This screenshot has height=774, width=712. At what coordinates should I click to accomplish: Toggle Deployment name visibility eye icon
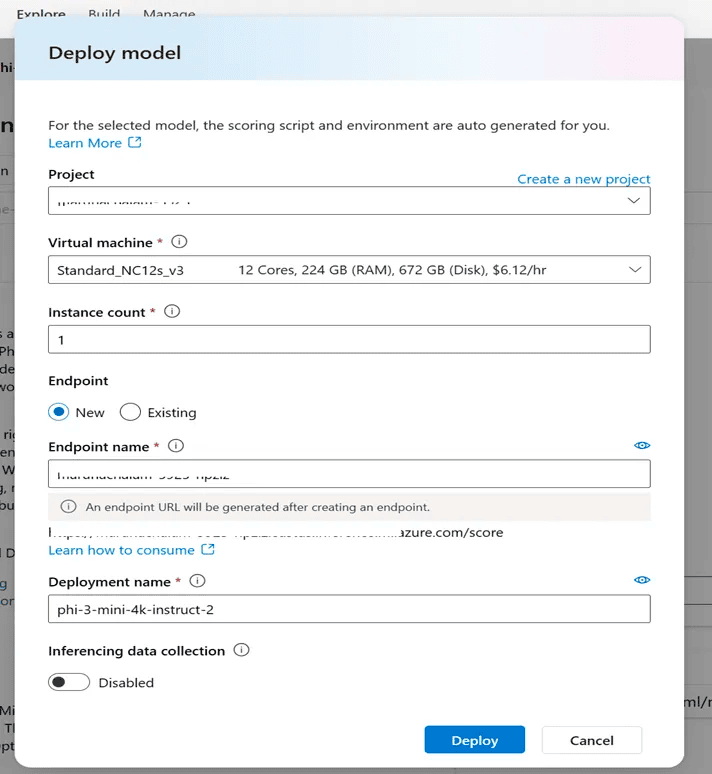click(642, 580)
